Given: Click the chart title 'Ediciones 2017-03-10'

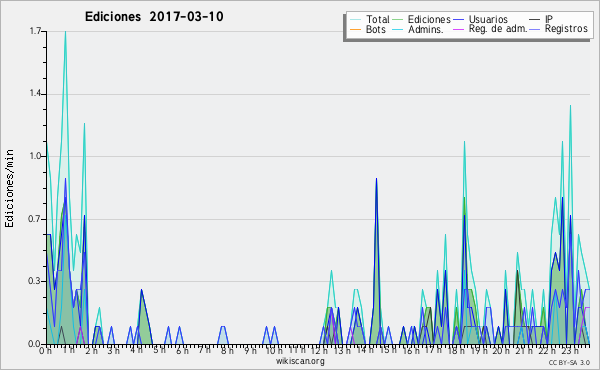Looking at the screenshot, I should pos(154,17).
